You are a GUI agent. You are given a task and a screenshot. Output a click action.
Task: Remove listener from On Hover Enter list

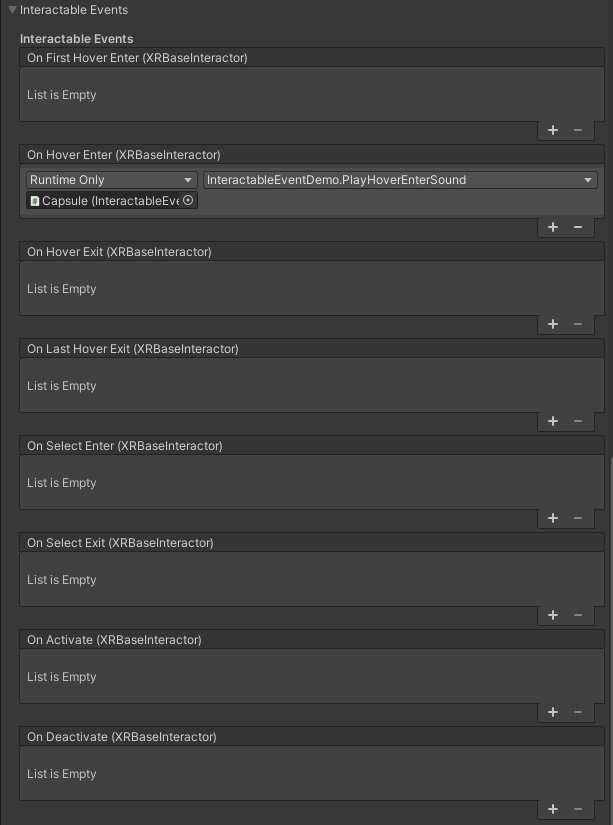pos(578,227)
